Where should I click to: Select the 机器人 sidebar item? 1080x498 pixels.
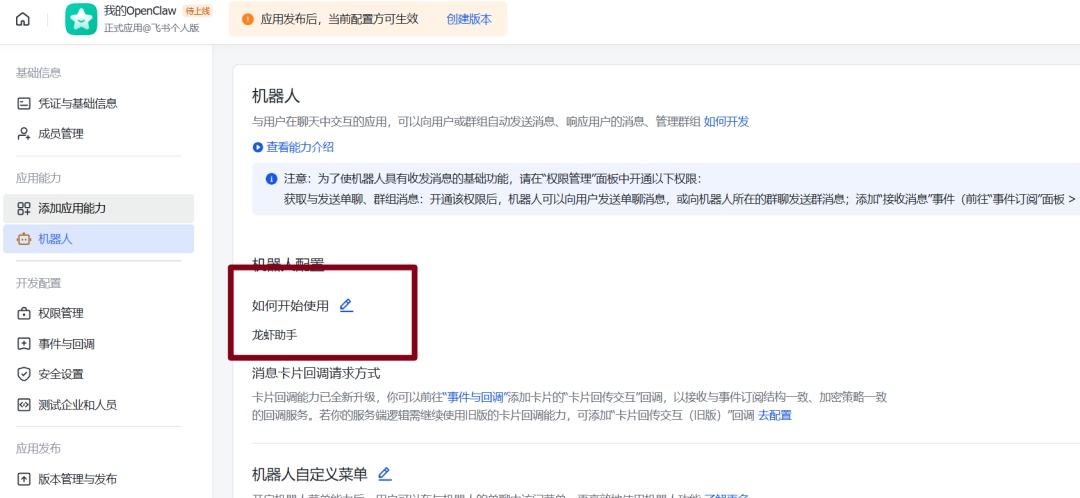click(55, 239)
